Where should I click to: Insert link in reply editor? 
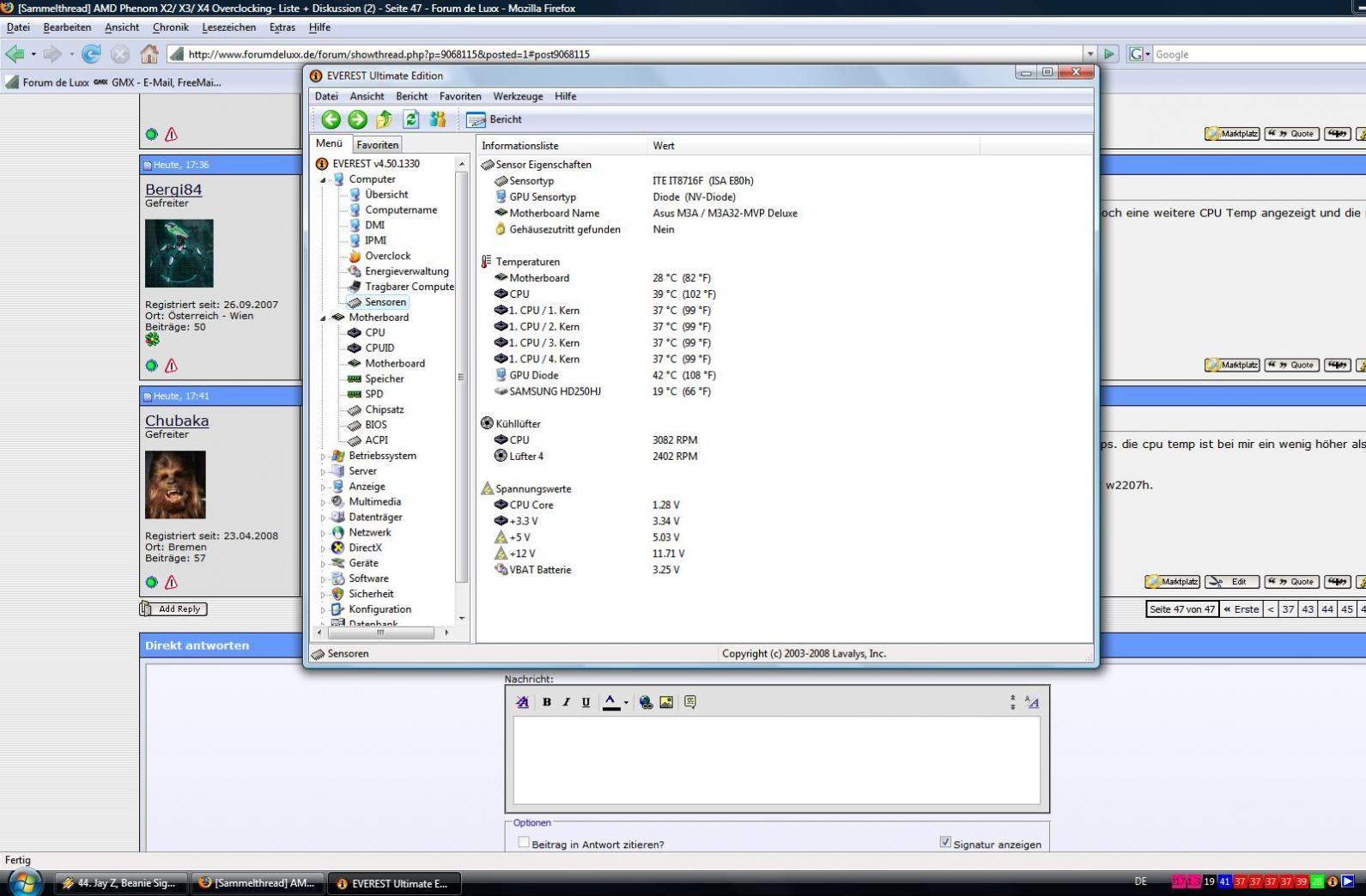click(646, 702)
